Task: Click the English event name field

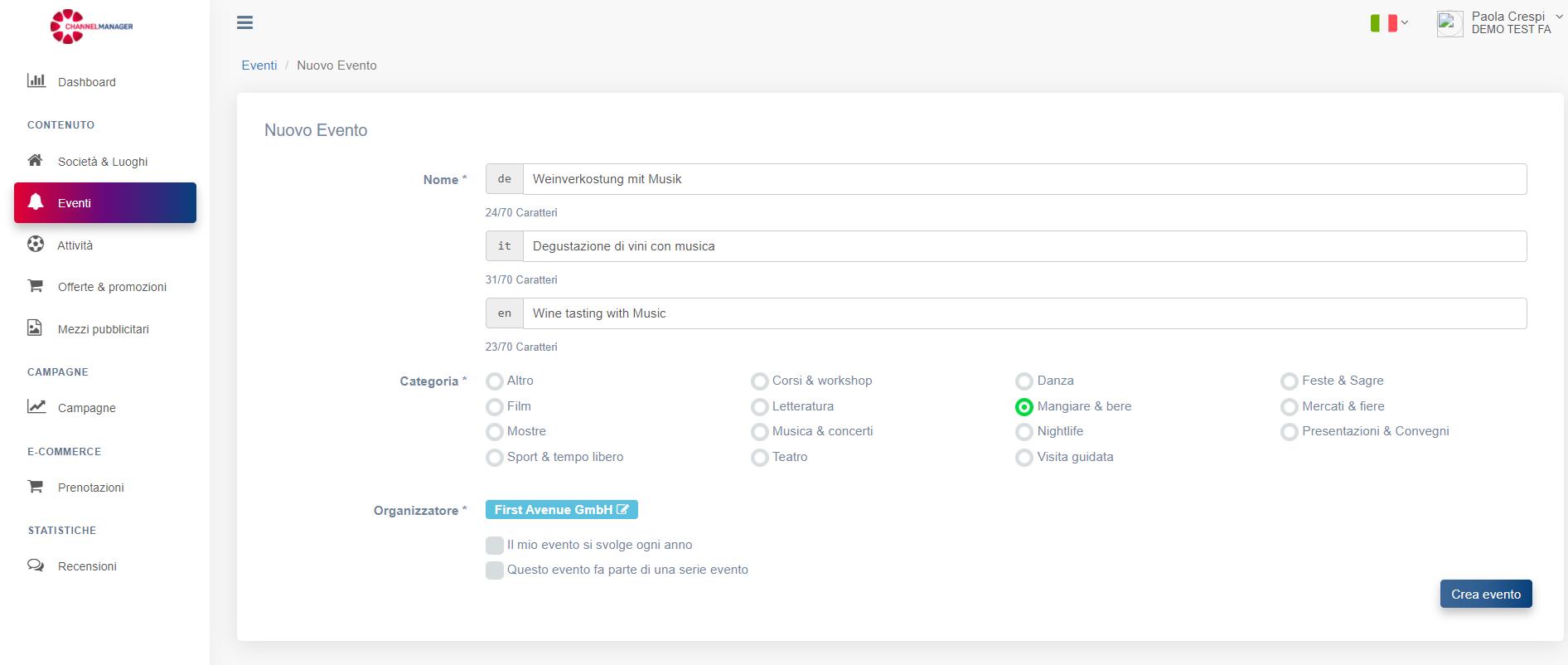Action: click(1024, 313)
